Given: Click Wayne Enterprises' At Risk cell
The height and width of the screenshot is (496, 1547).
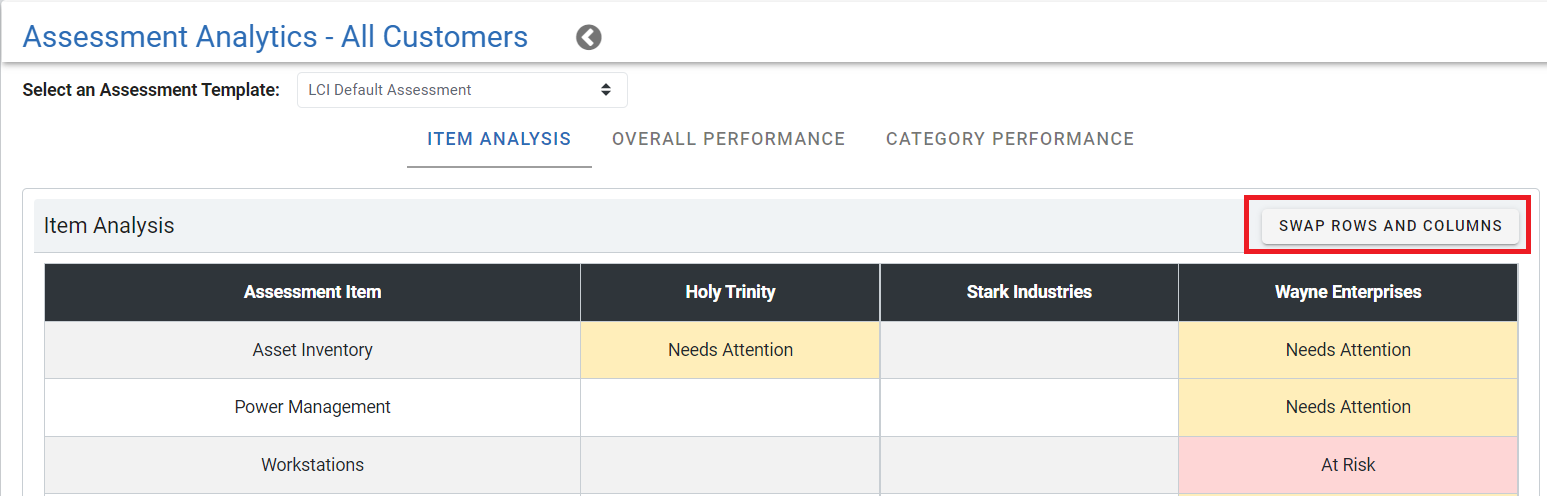Looking at the screenshot, I should (1348, 465).
